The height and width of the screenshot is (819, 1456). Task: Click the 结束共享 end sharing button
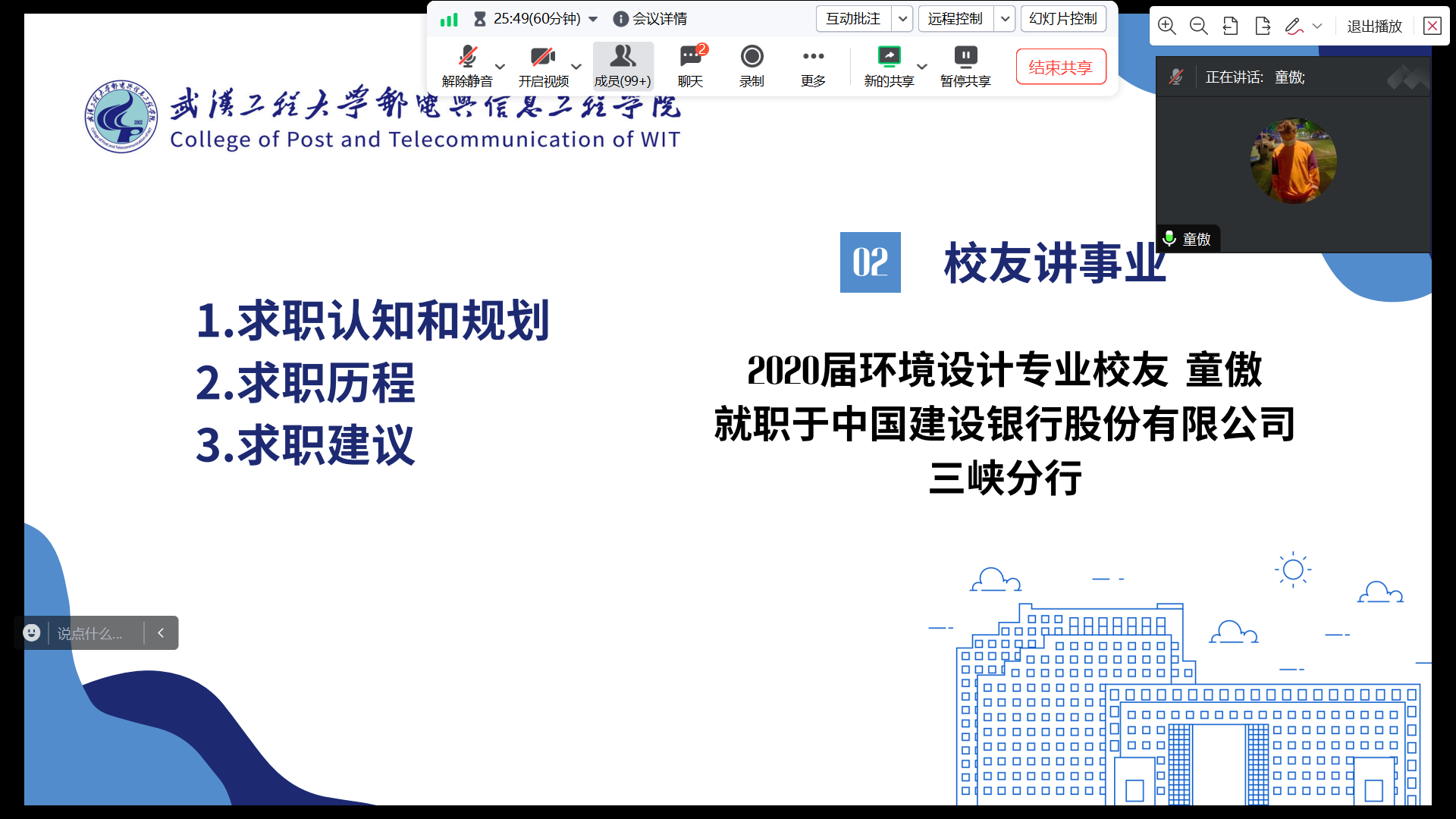1060,67
